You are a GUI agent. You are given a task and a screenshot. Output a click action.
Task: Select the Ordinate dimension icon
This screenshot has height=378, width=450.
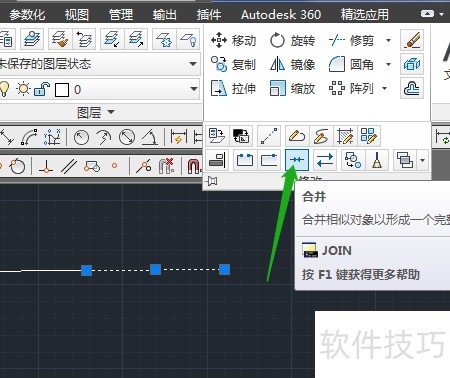[x=52, y=137]
